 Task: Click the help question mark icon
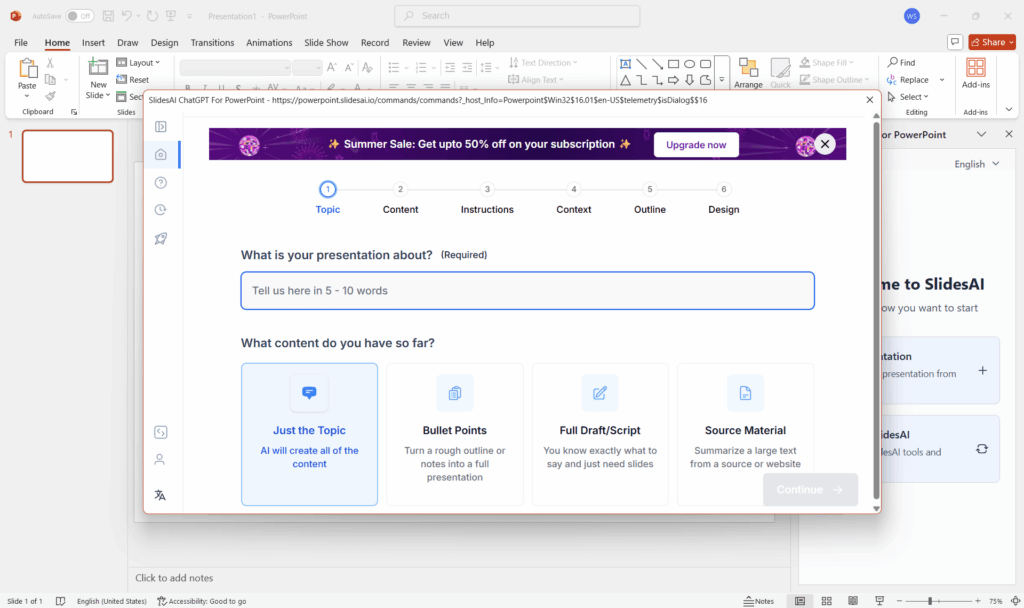pos(160,182)
